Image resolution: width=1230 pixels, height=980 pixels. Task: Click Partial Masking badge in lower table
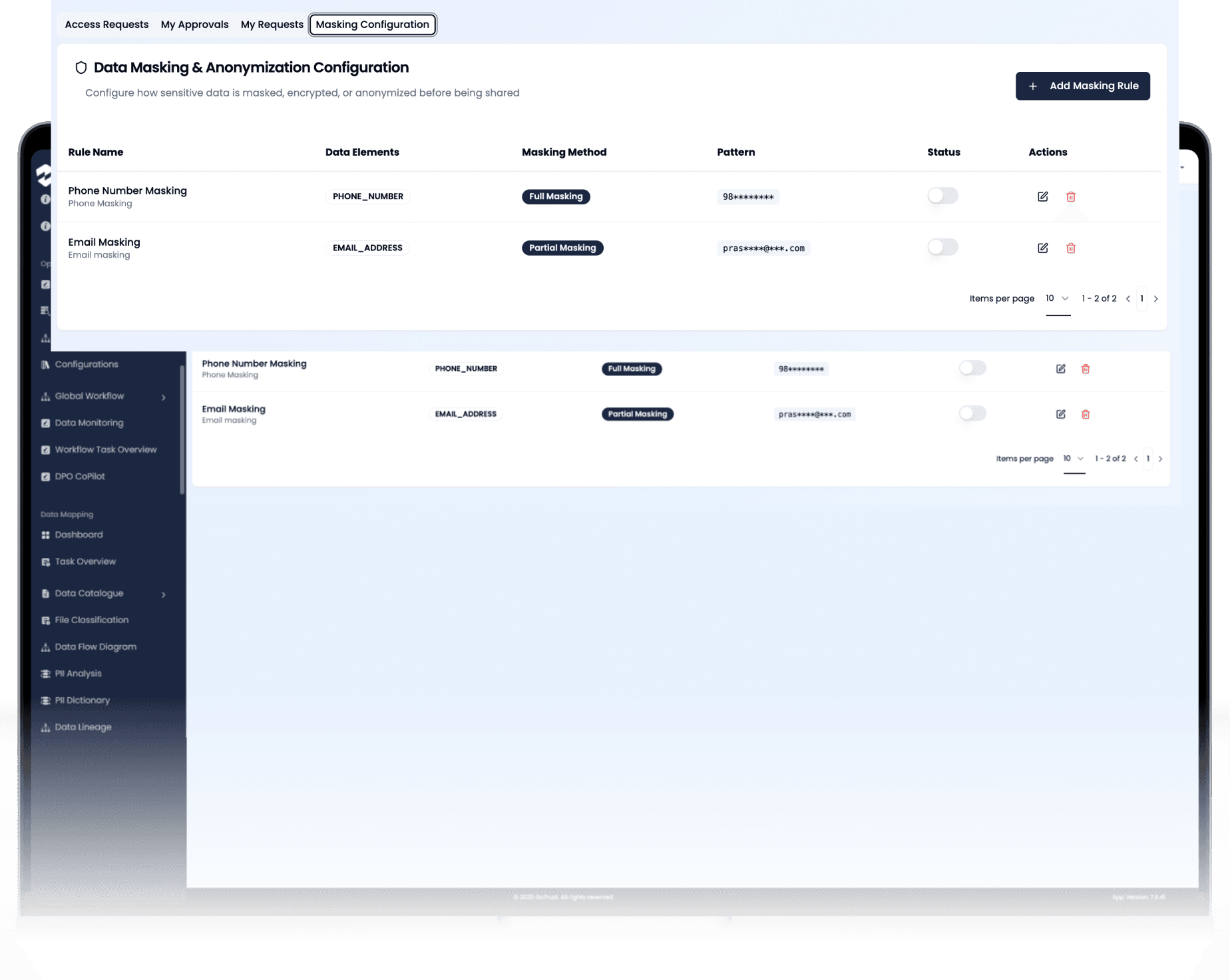tap(638, 414)
